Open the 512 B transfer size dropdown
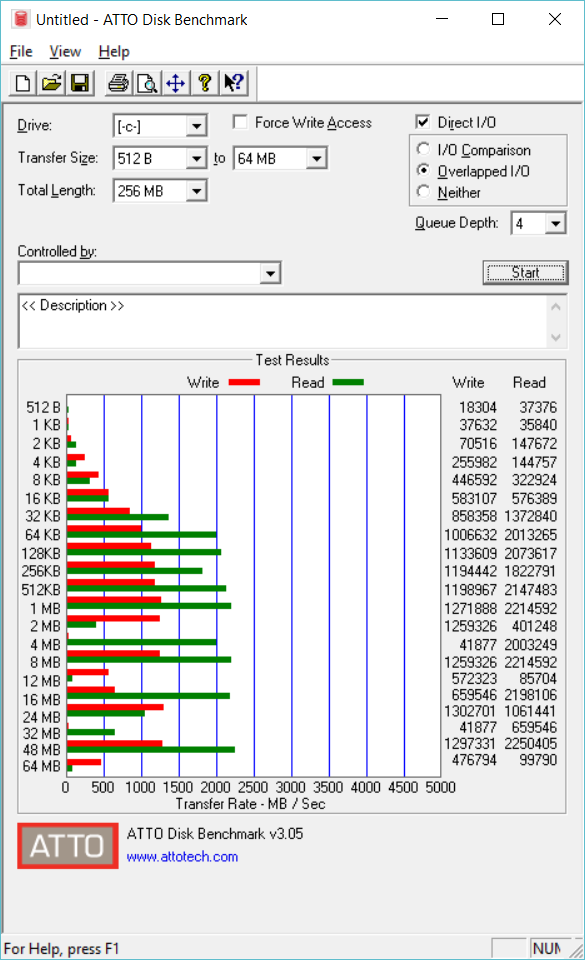Screen dimensions: 585x960 coord(196,159)
